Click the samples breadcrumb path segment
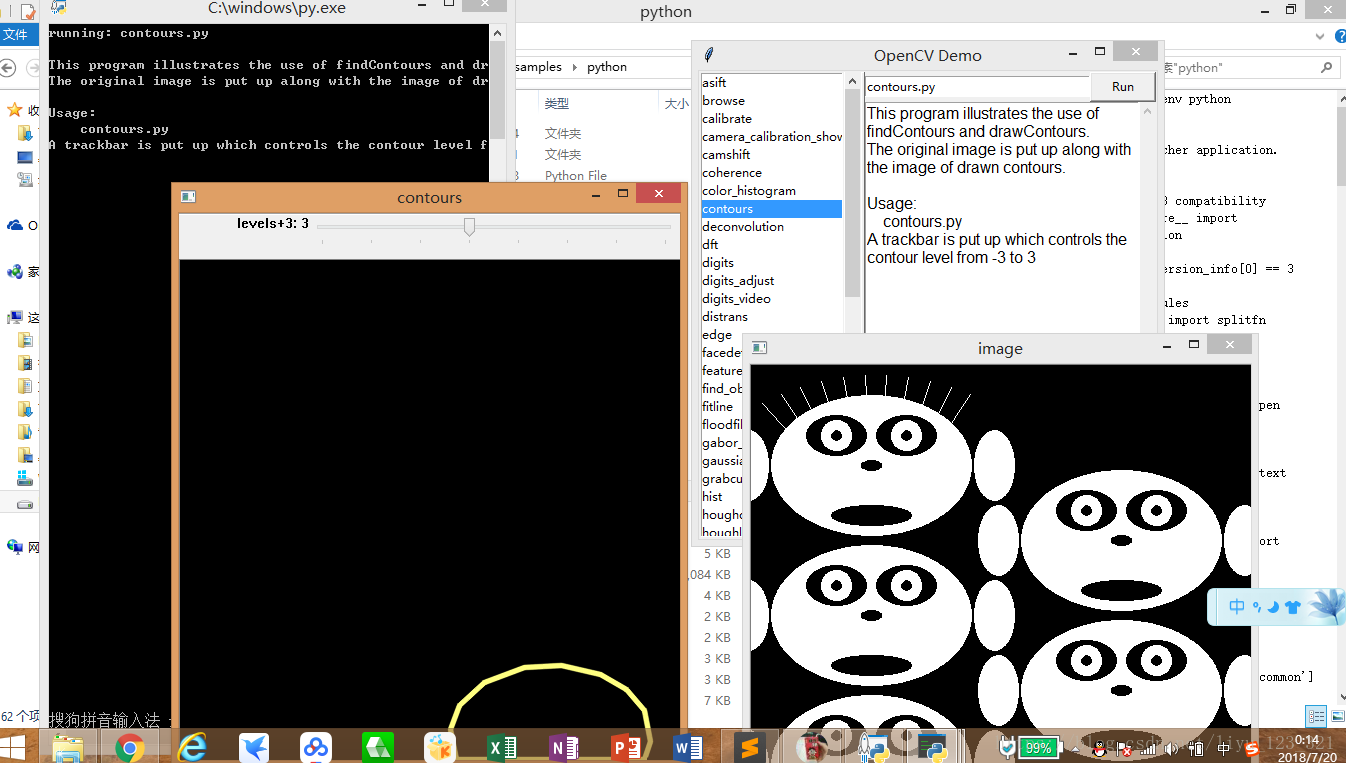The image size is (1346, 763). tap(539, 67)
